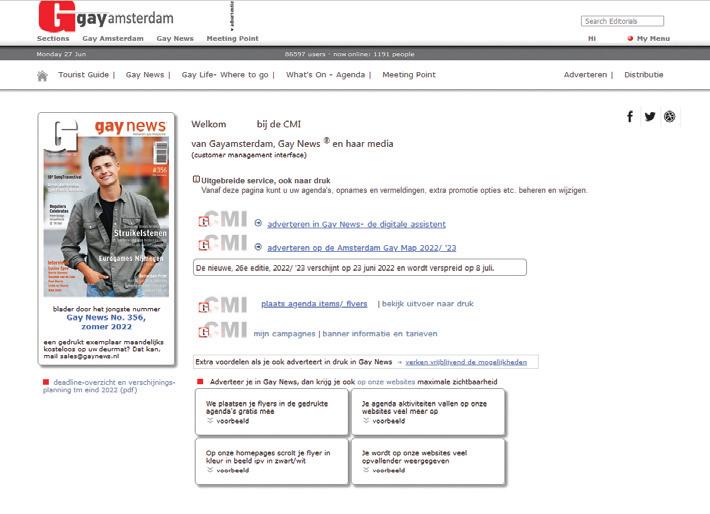
Task: Click 'De nieuwe, 26e editie' notice box
Action: (360, 268)
